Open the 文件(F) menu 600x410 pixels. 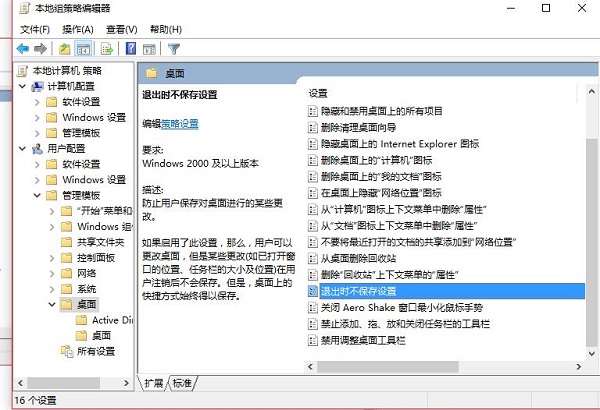coord(35,29)
